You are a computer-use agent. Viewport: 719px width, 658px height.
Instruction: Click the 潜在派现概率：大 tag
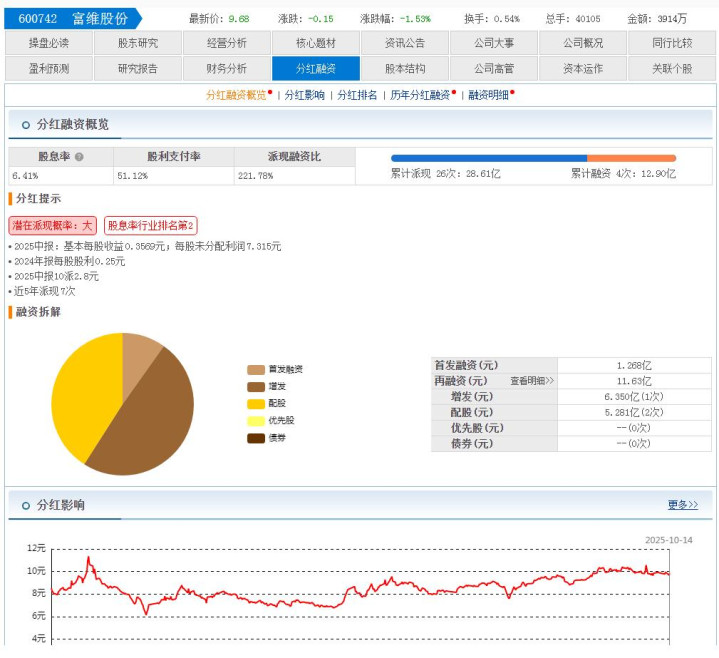point(53,226)
